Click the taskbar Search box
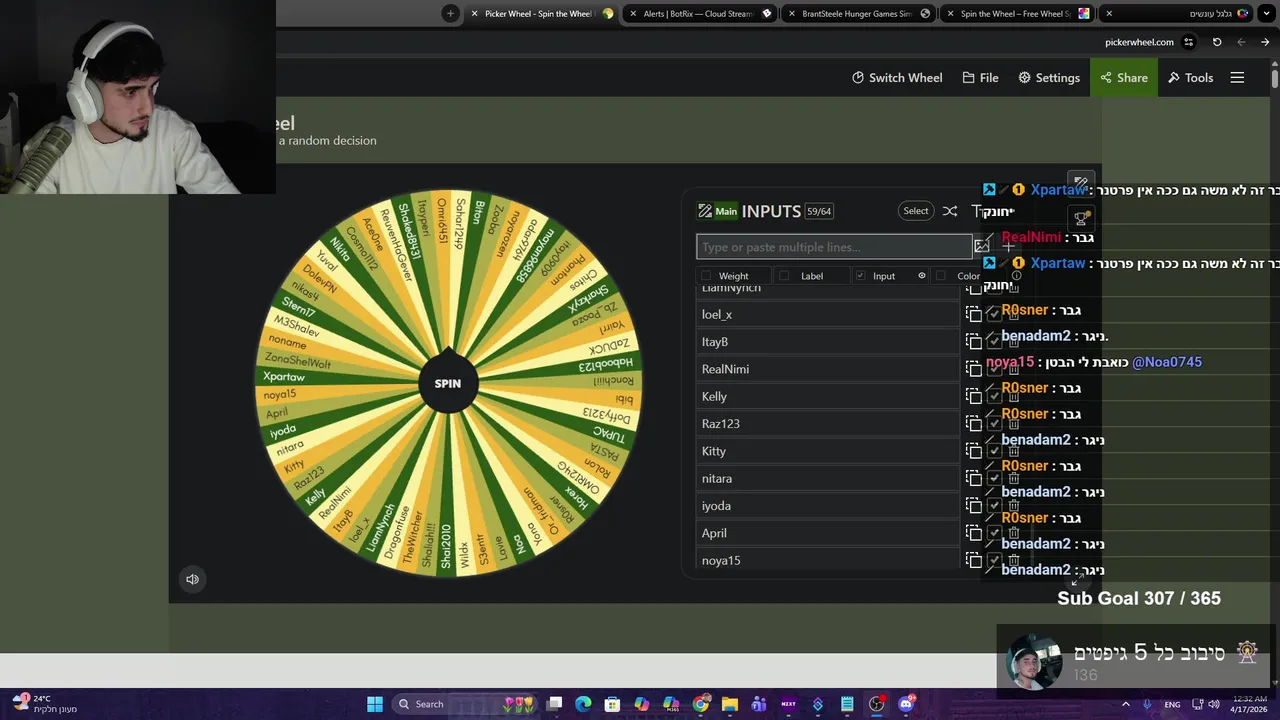Image resolution: width=1280 pixels, height=720 pixels. pos(465,704)
